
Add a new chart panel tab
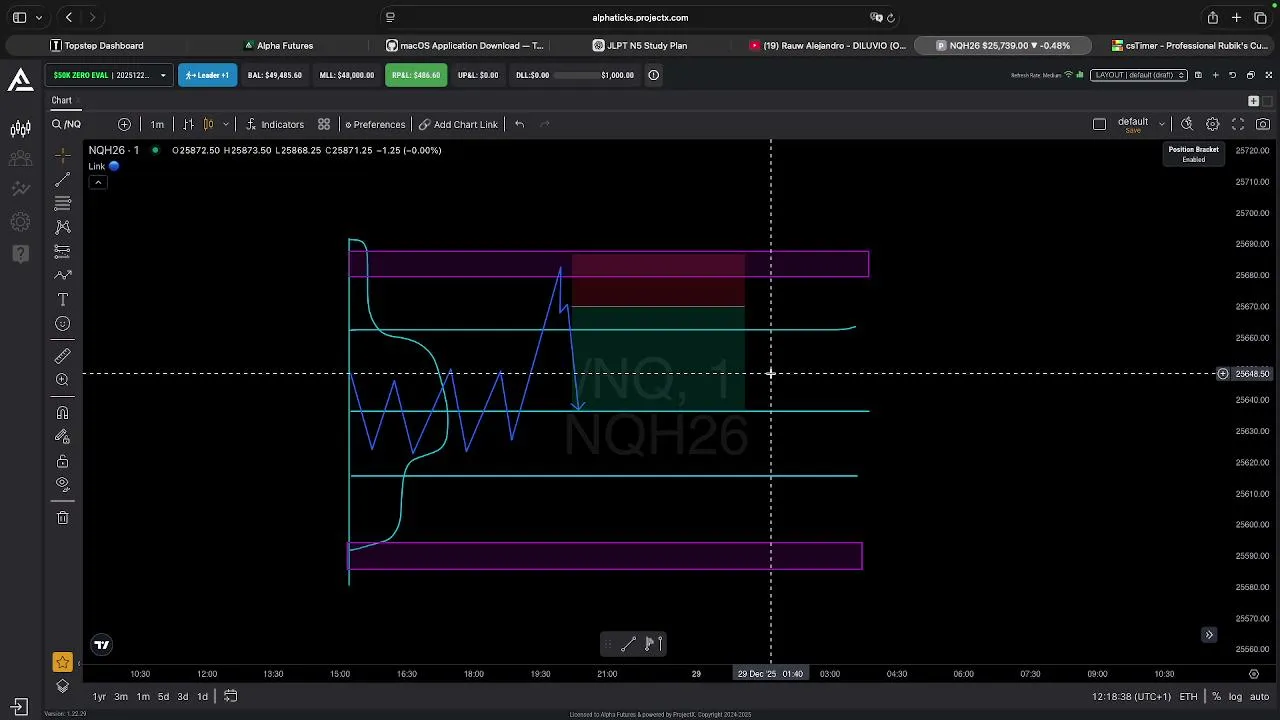[1253, 101]
